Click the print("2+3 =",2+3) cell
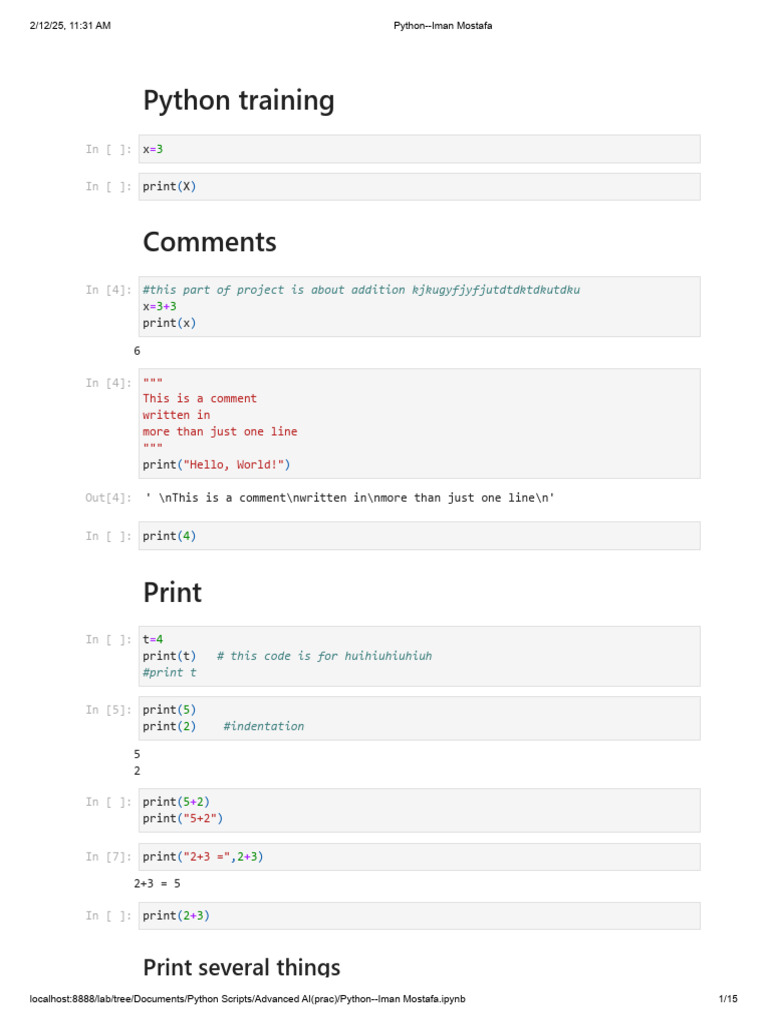This screenshot has height=1024, width=768. (419, 857)
